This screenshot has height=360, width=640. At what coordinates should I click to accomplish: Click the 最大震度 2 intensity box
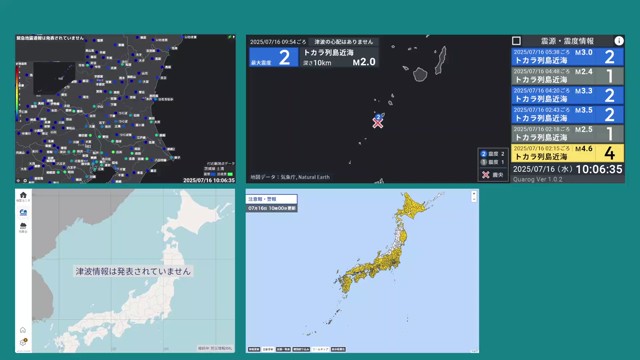274,58
